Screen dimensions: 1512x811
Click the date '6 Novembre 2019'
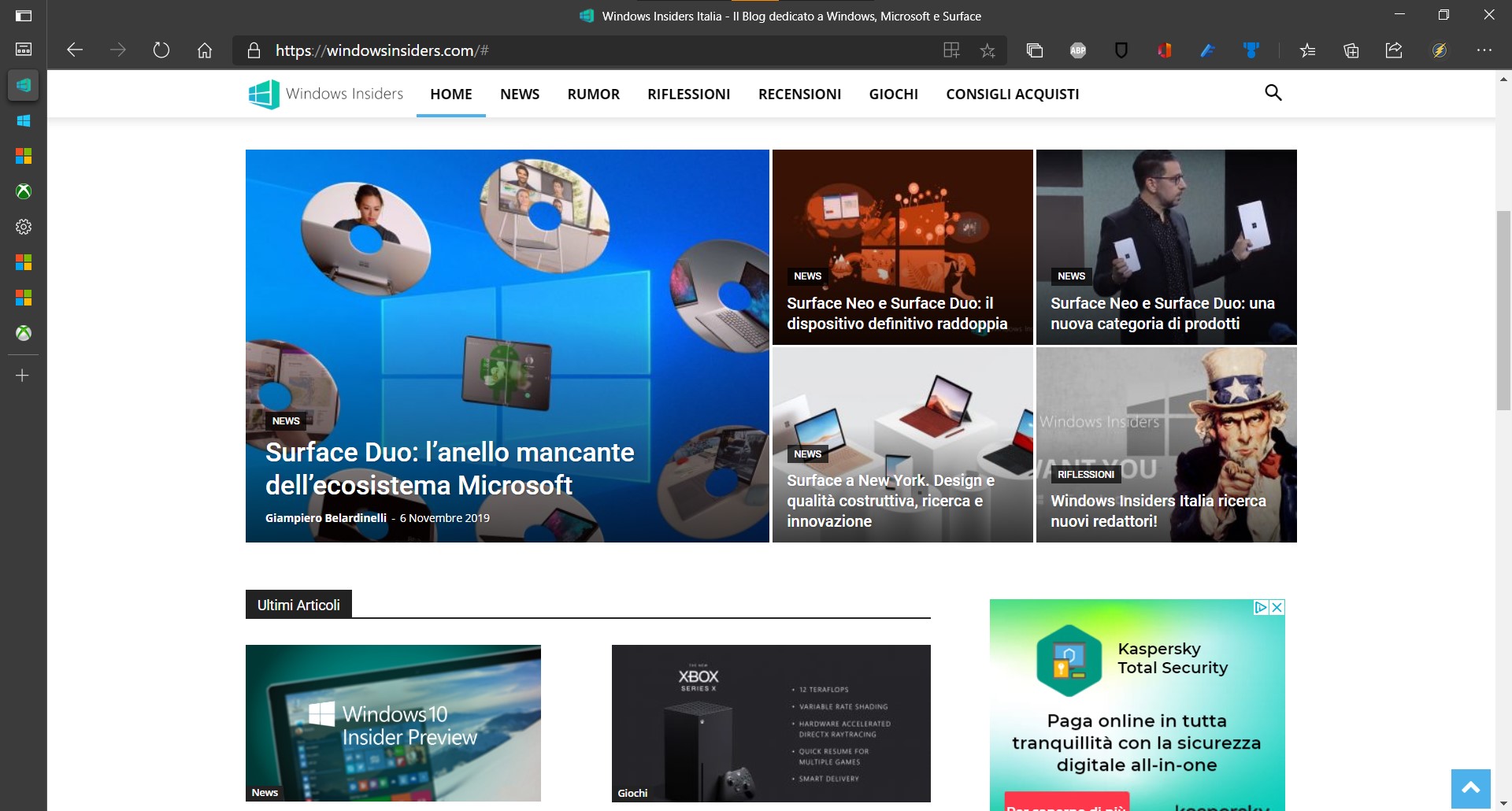click(444, 518)
